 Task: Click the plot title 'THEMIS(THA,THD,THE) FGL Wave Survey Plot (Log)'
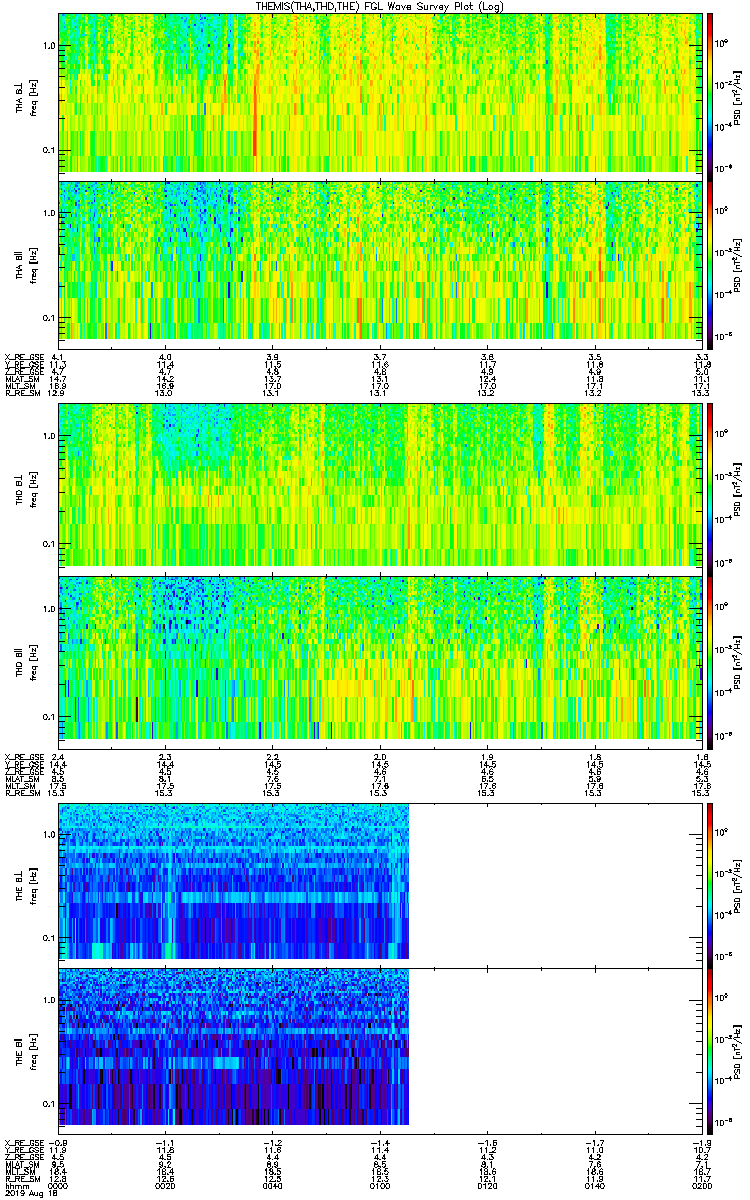pos(381,6)
